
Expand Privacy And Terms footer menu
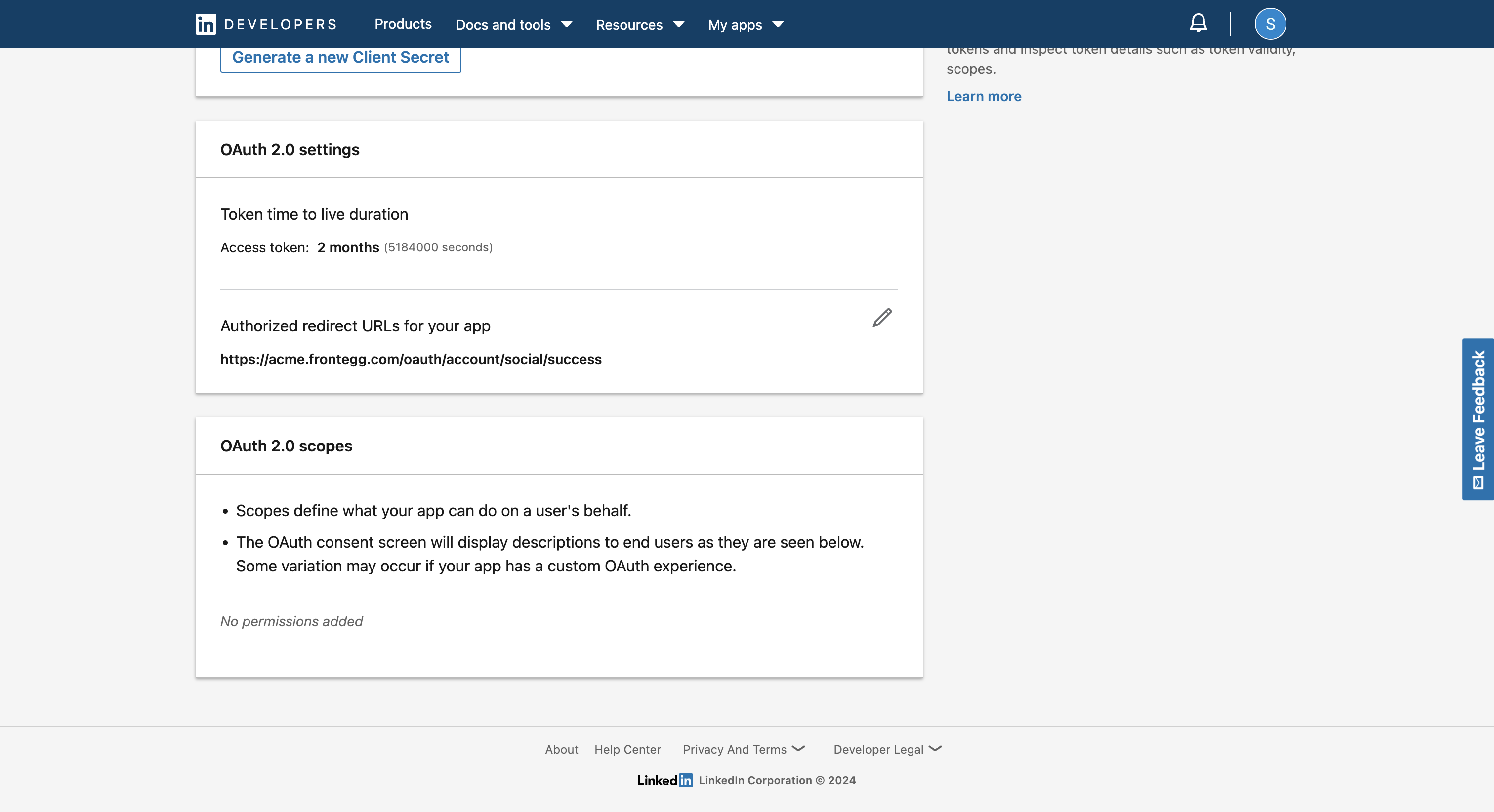click(744, 749)
